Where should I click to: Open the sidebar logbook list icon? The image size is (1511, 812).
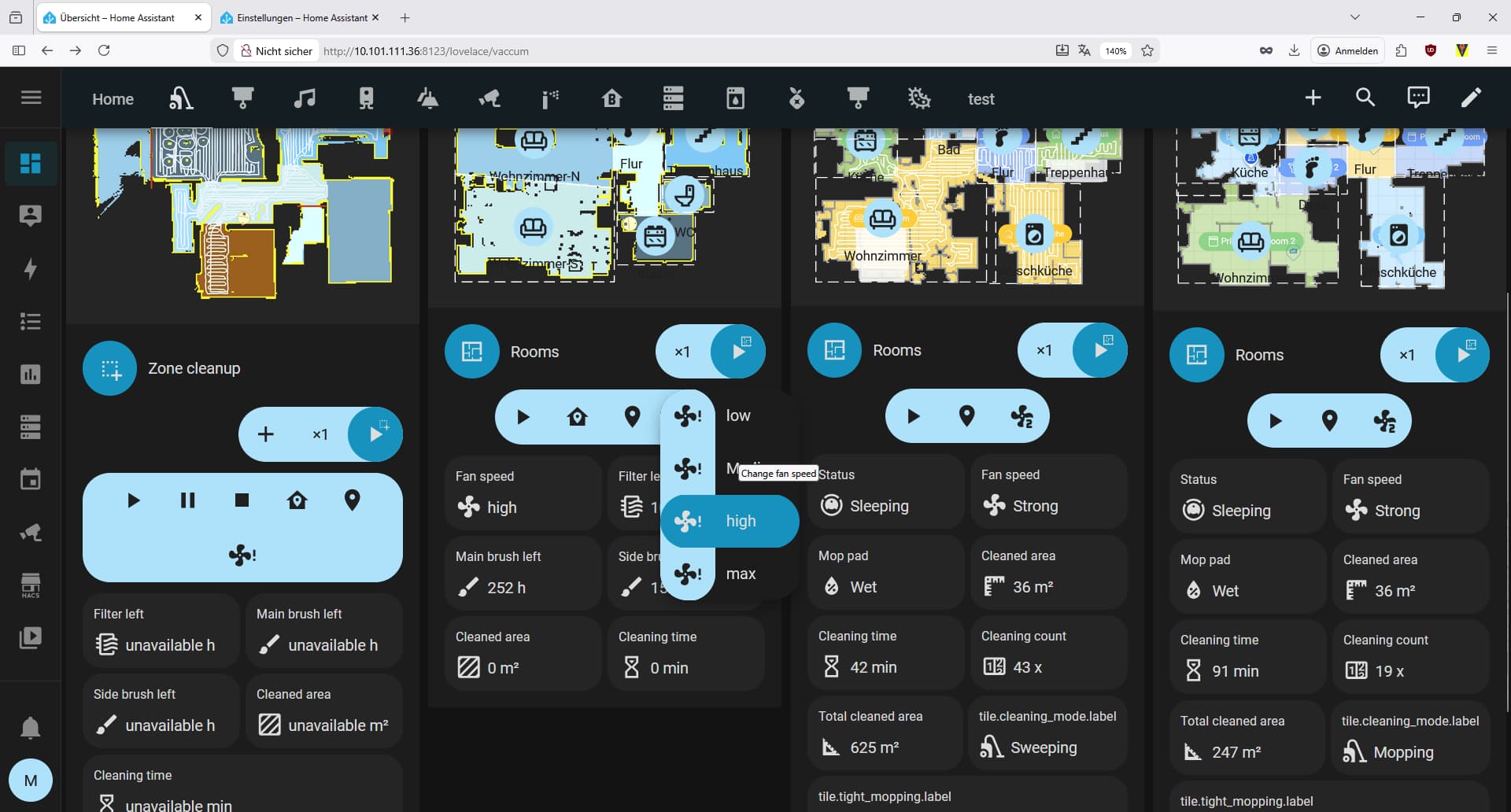click(x=31, y=321)
